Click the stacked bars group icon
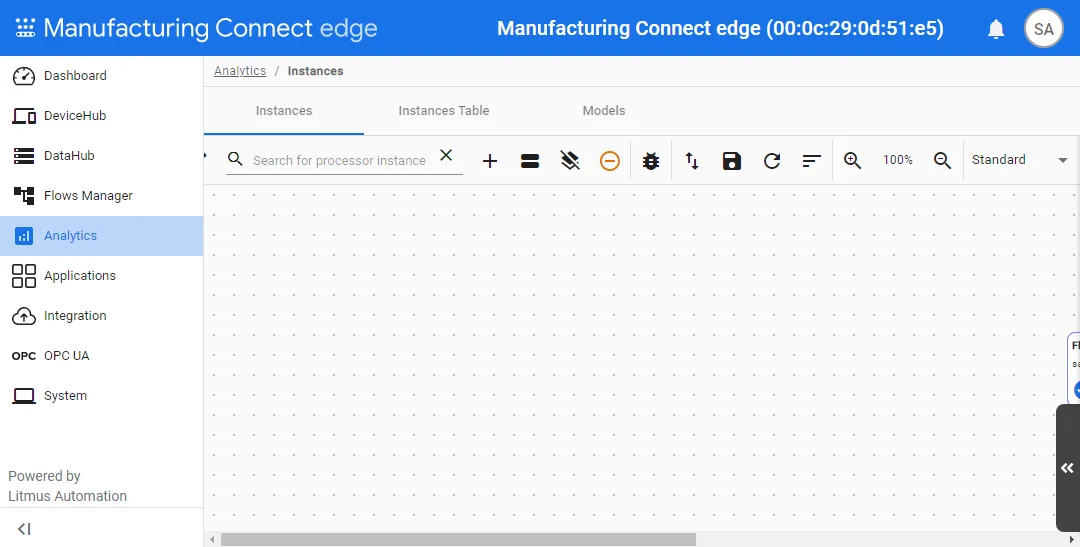Image resolution: width=1080 pixels, height=547 pixels. 530,161
